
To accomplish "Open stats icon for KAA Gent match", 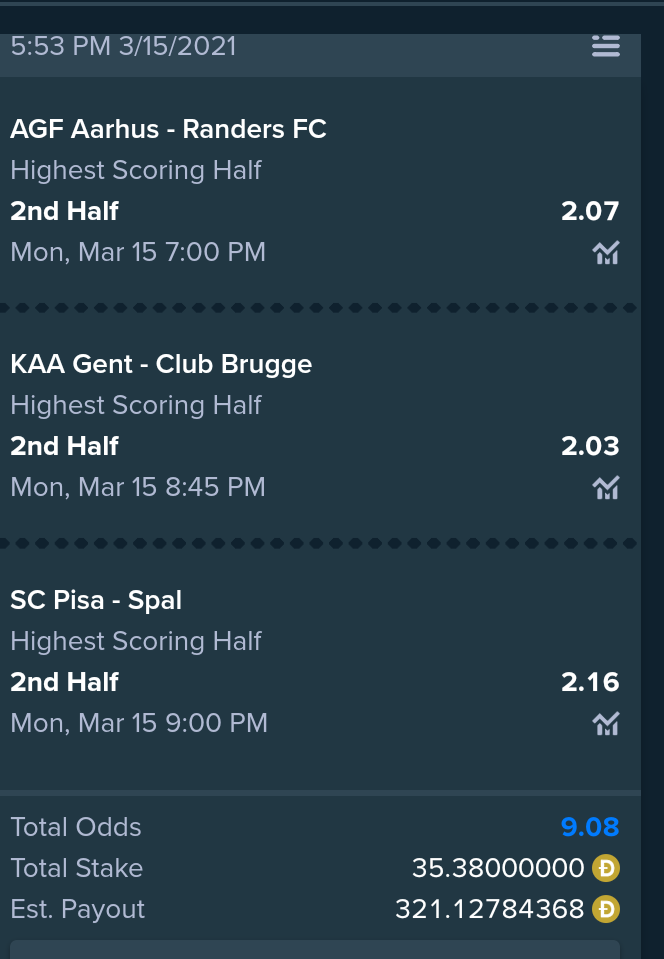I will pyautogui.click(x=606, y=487).
